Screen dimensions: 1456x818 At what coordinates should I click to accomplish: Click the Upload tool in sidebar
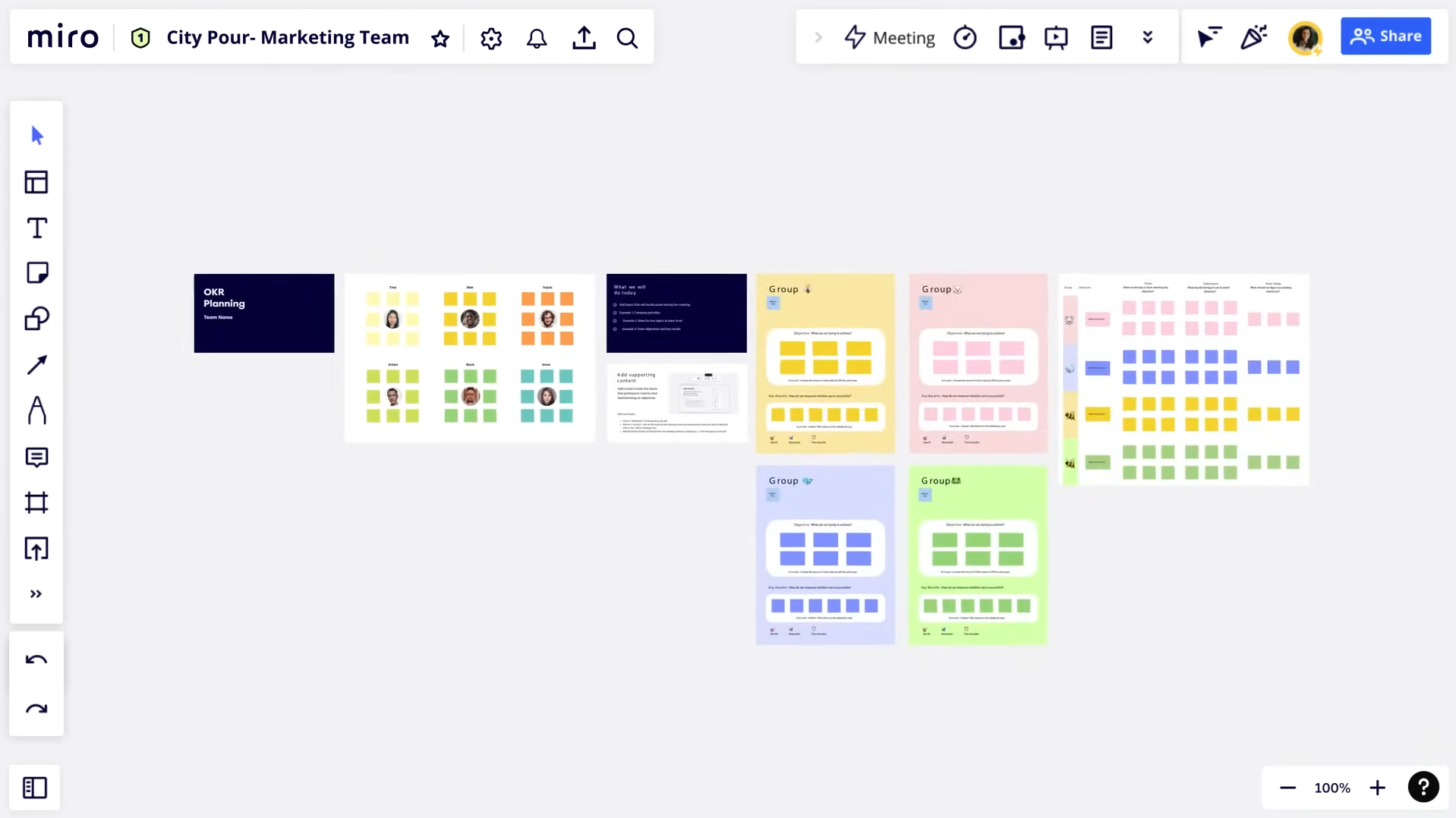click(x=36, y=549)
